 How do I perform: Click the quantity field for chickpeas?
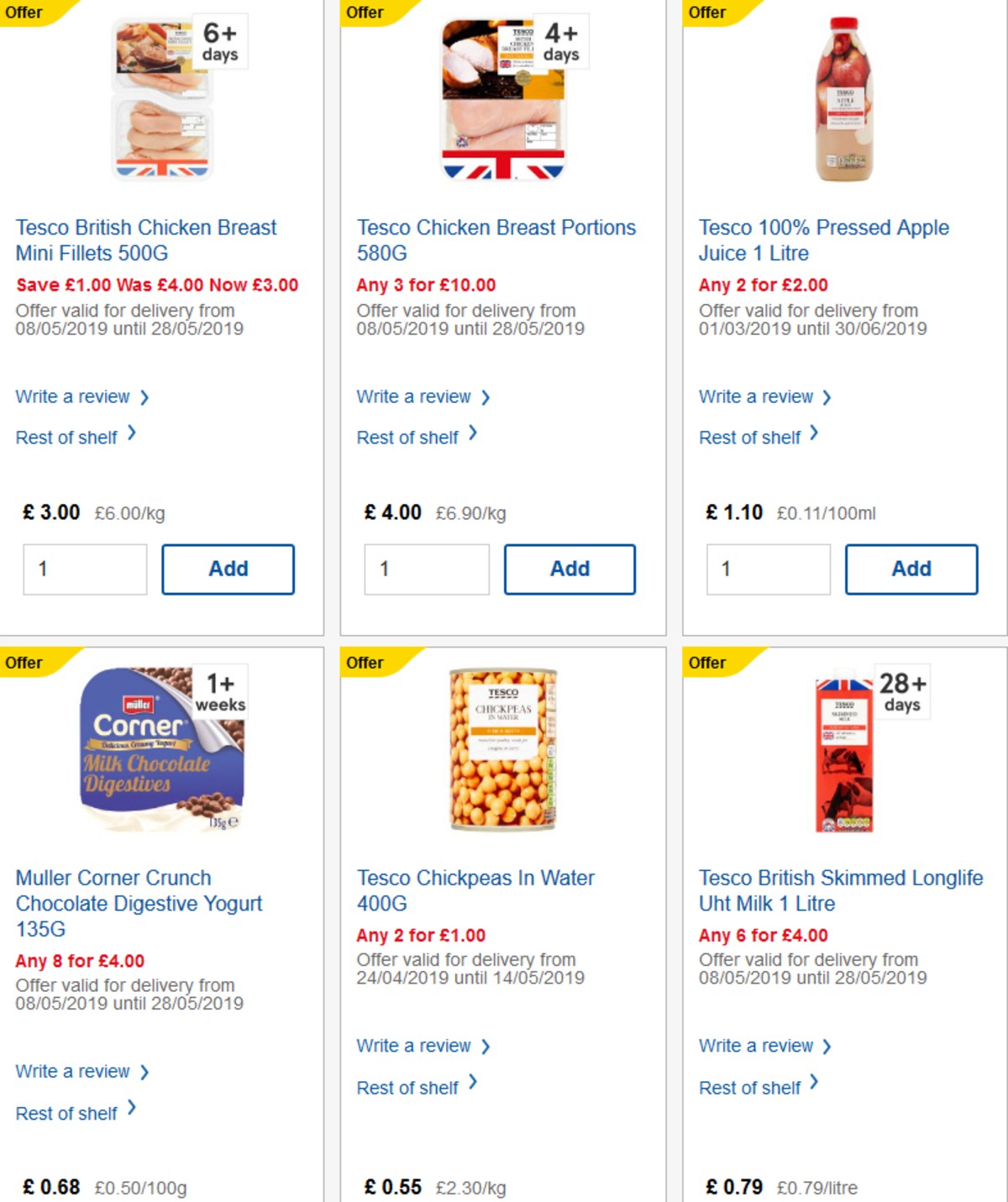tap(426, 1199)
